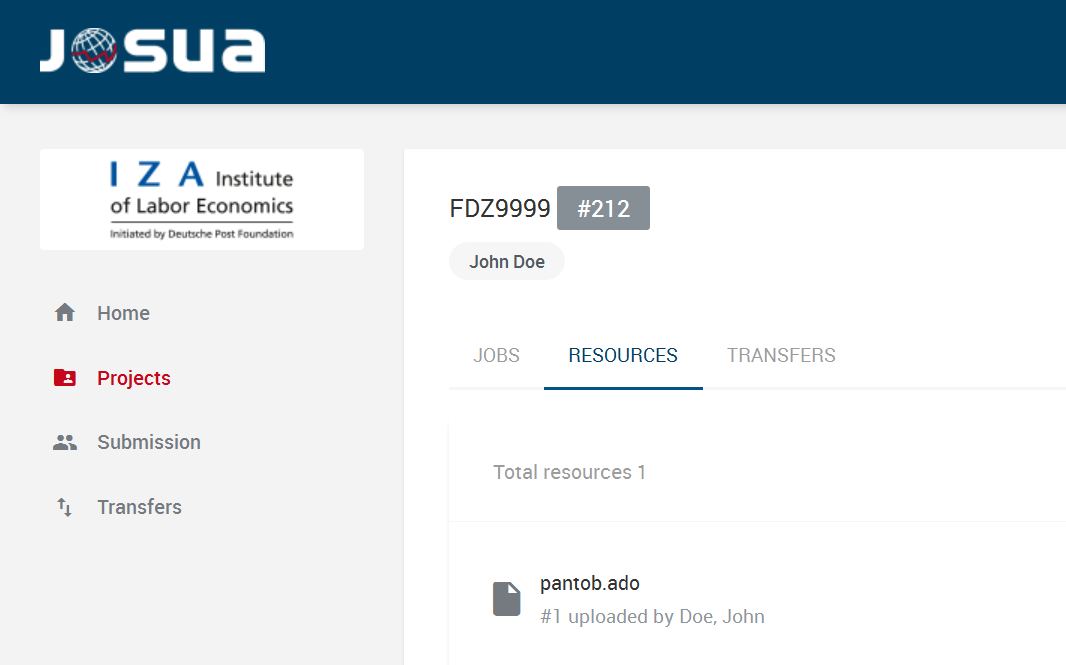The height and width of the screenshot is (665, 1066).
Task: Go to the Home menu label
Action: tap(123, 313)
